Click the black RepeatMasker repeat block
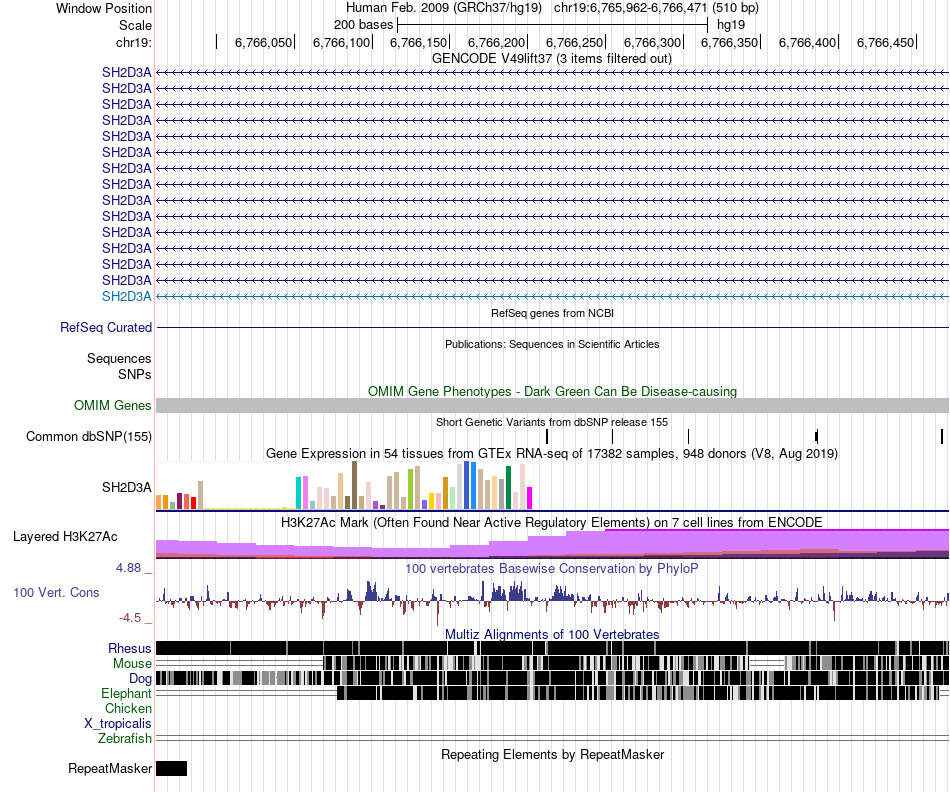Viewport: 950px width, 792px height. (171, 768)
